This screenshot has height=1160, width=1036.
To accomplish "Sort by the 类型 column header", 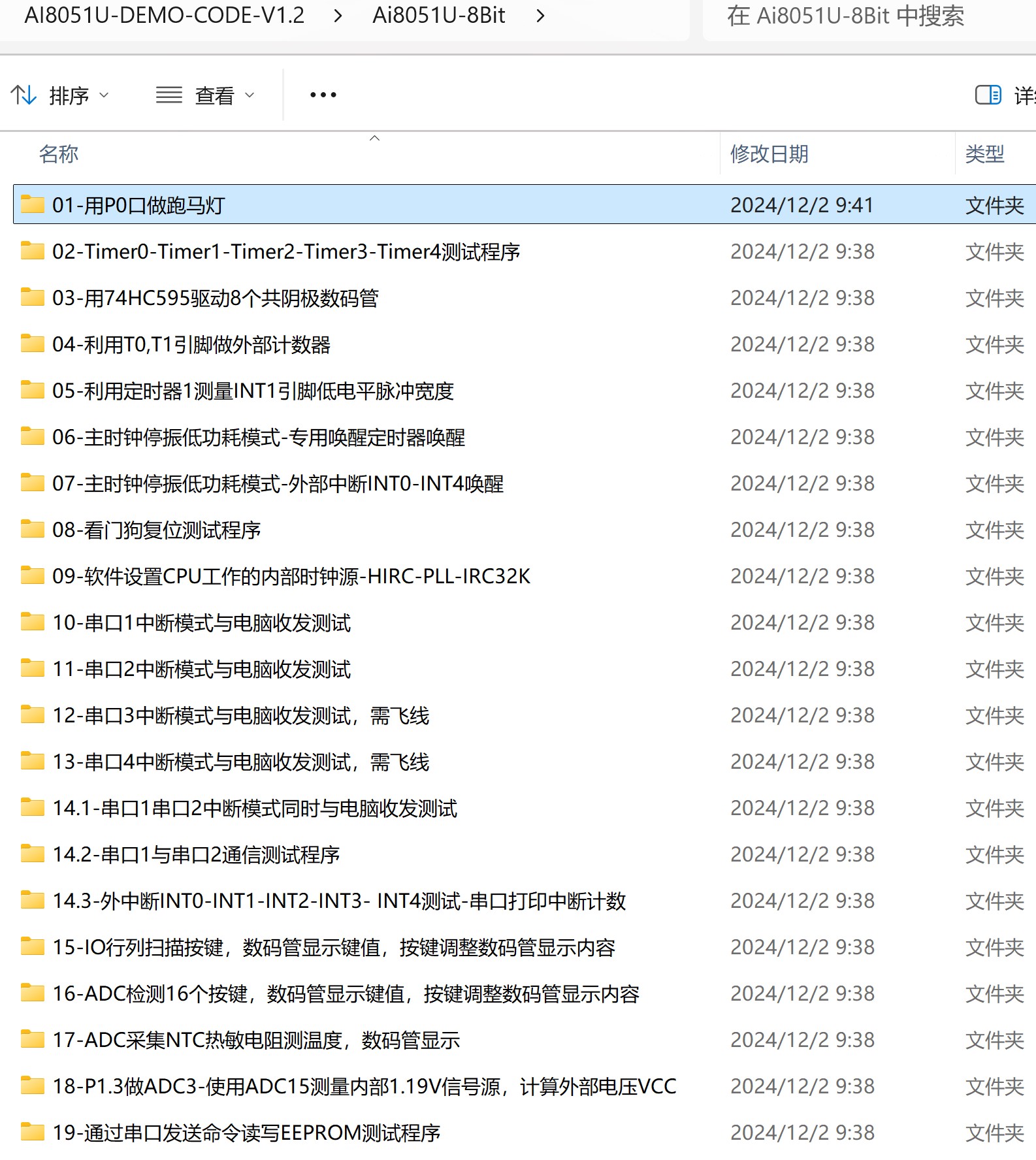I will [x=985, y=154].
